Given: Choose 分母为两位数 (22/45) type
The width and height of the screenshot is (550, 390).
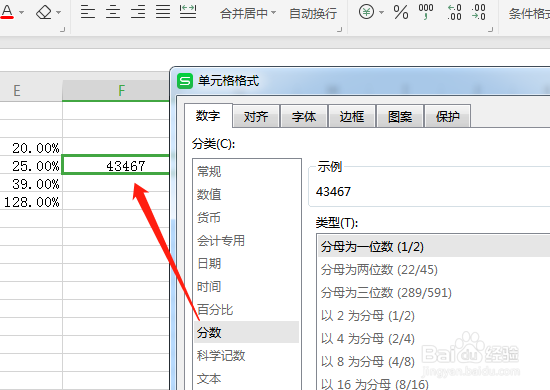Looking at the screenshot, I should 434,270.
